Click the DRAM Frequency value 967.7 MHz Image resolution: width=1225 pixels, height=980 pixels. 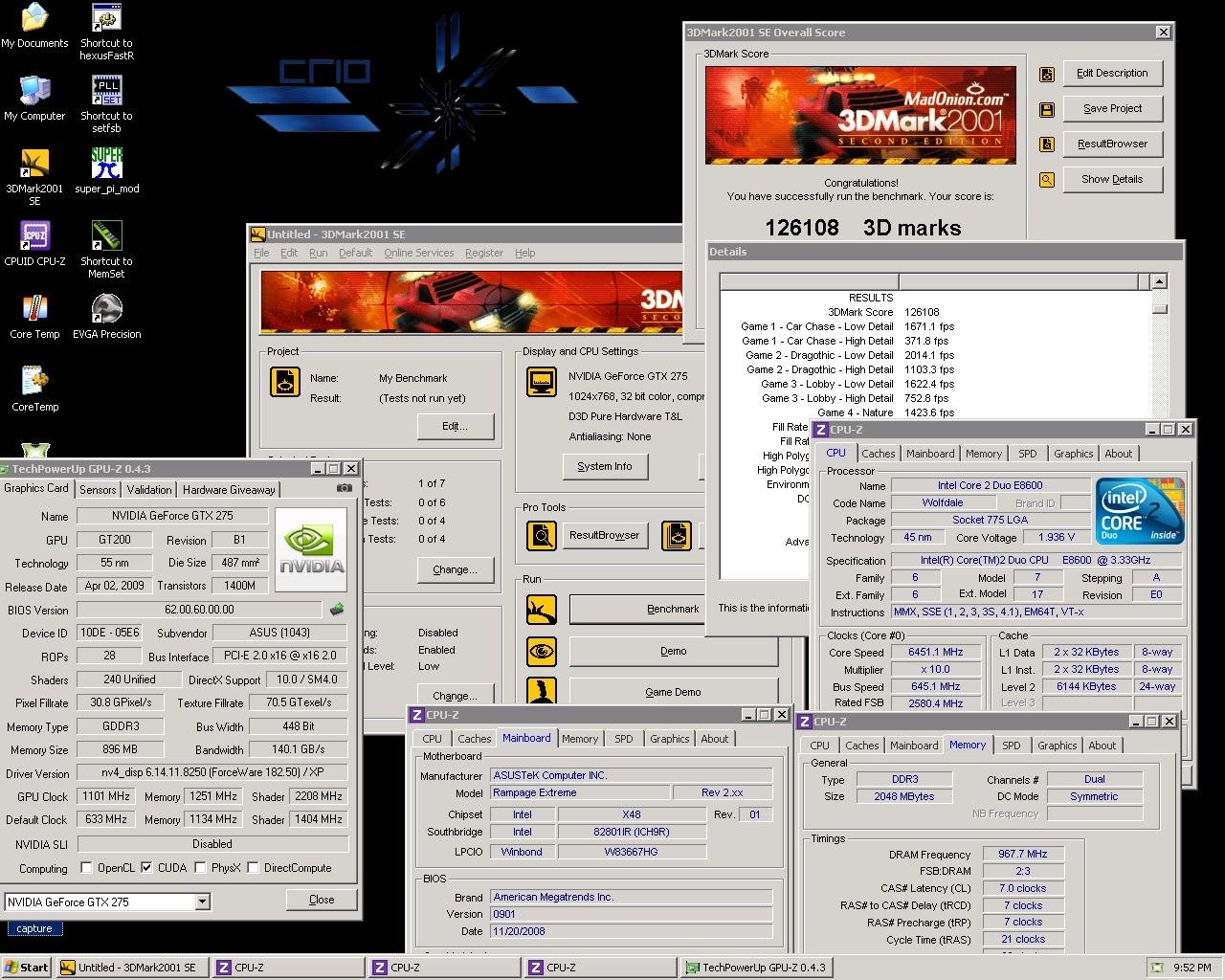point(1023,854)
